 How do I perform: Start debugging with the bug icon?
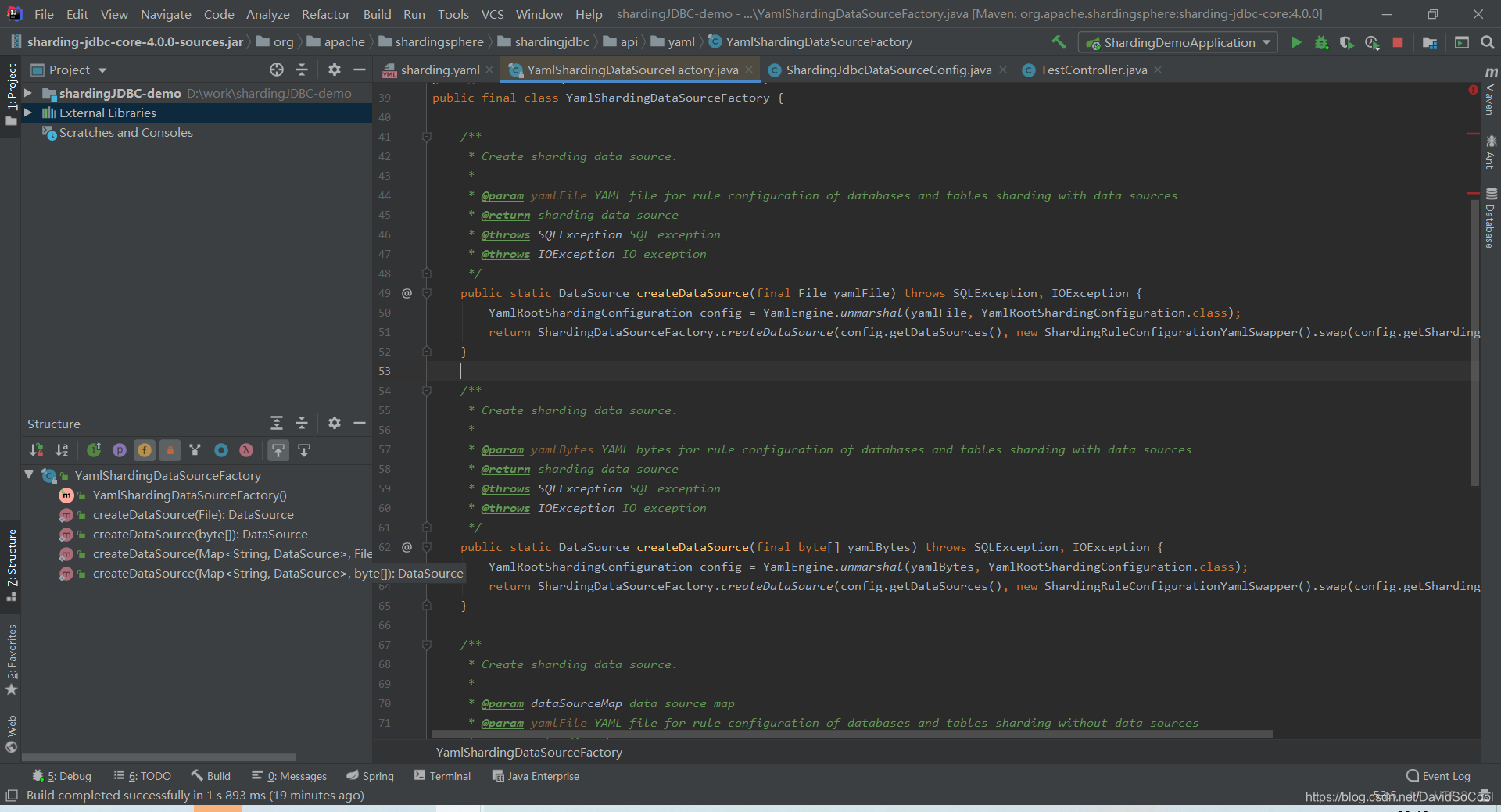point(1321,42)
